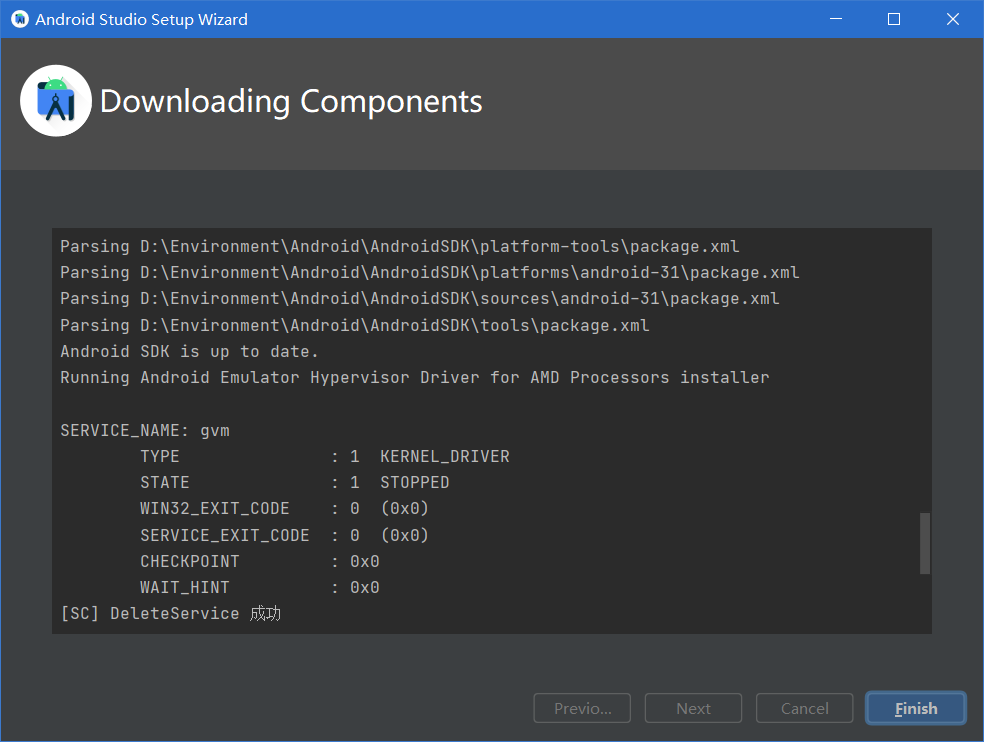Click the platforms android-31 package.xml line
The height and width of the screenshot is (742, 984).
(x=430, y=272)
